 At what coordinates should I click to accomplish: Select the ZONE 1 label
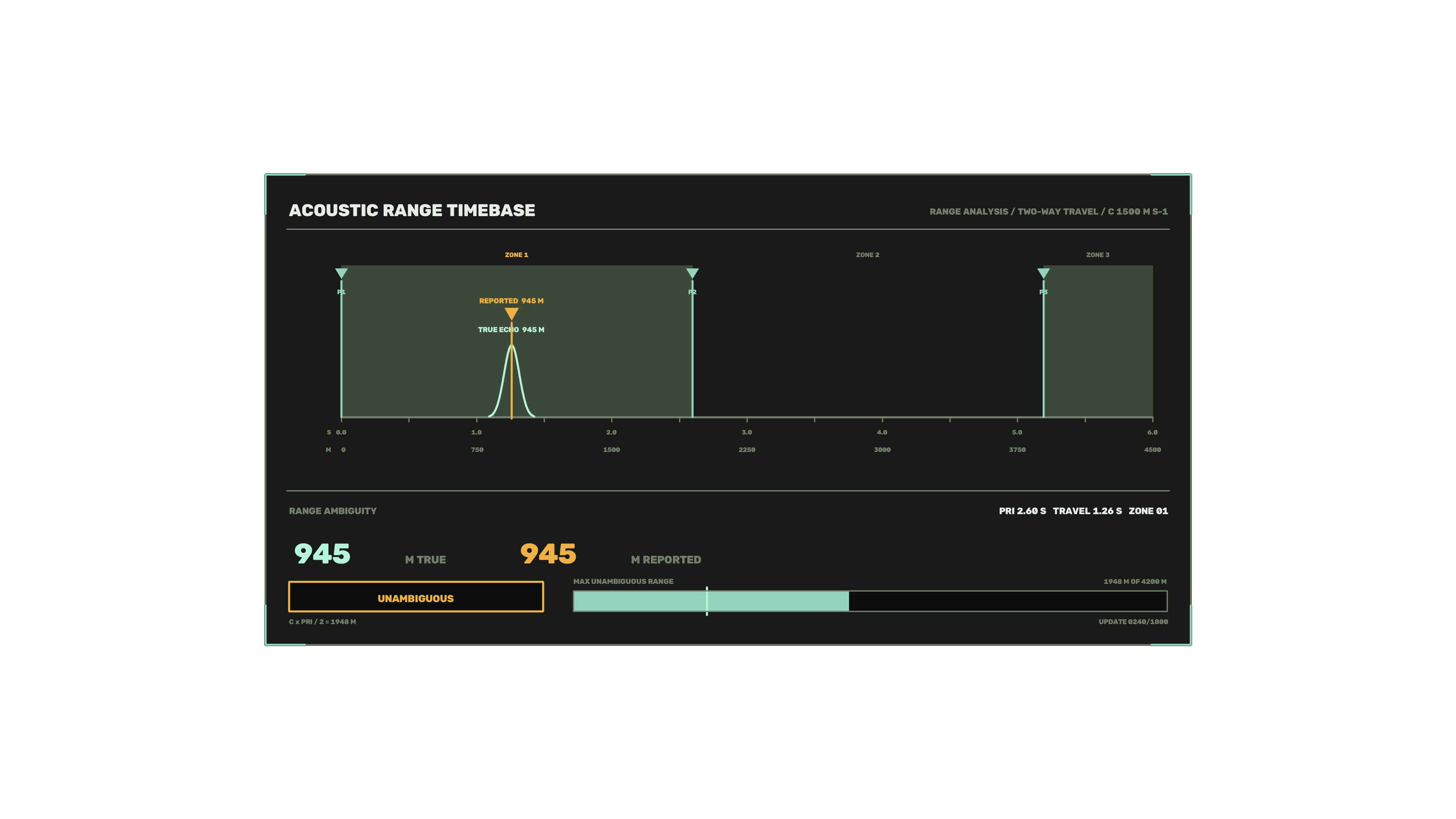(516, 255)
